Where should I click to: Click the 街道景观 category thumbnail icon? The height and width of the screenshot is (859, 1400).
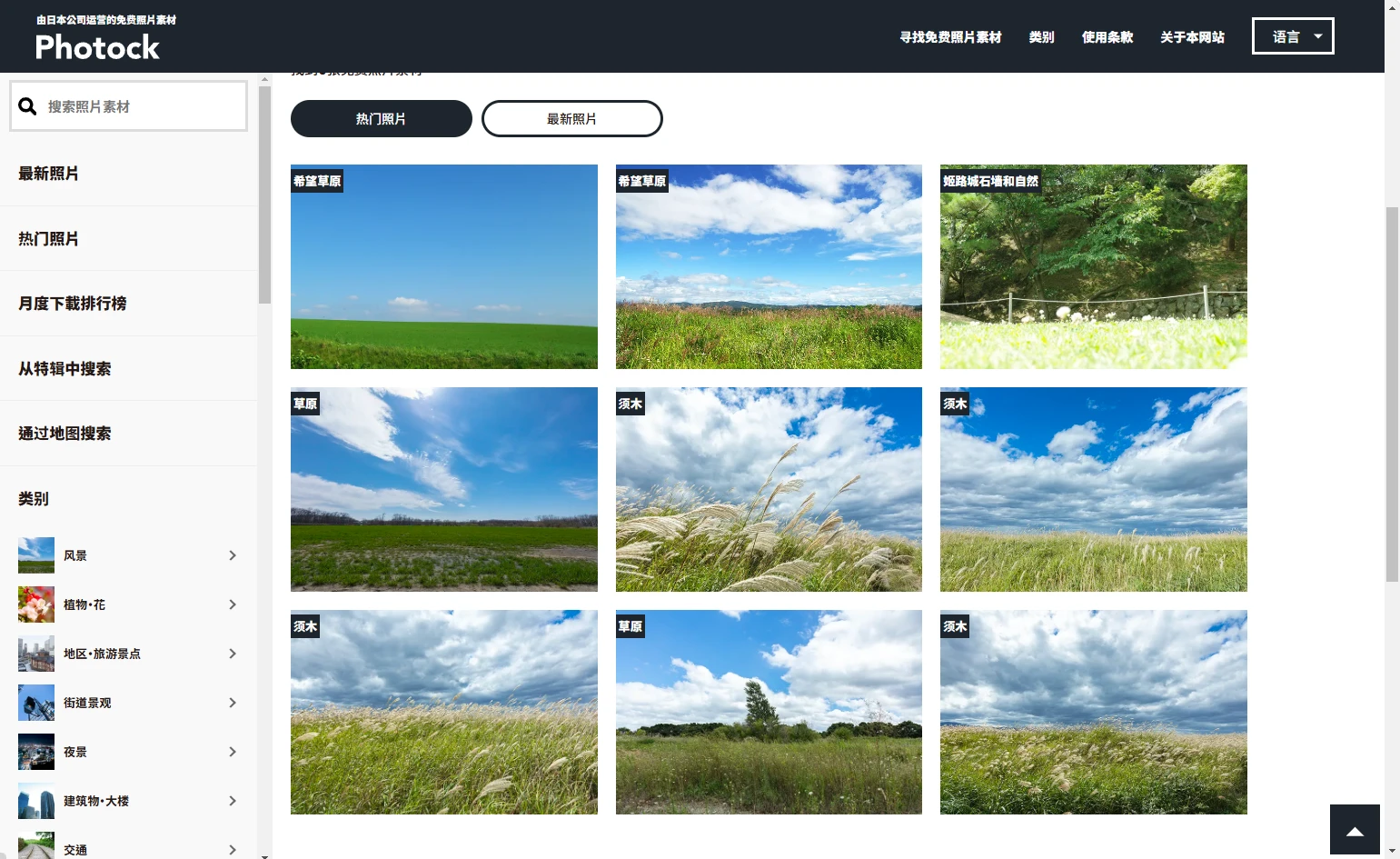click(x=36, y=703)
